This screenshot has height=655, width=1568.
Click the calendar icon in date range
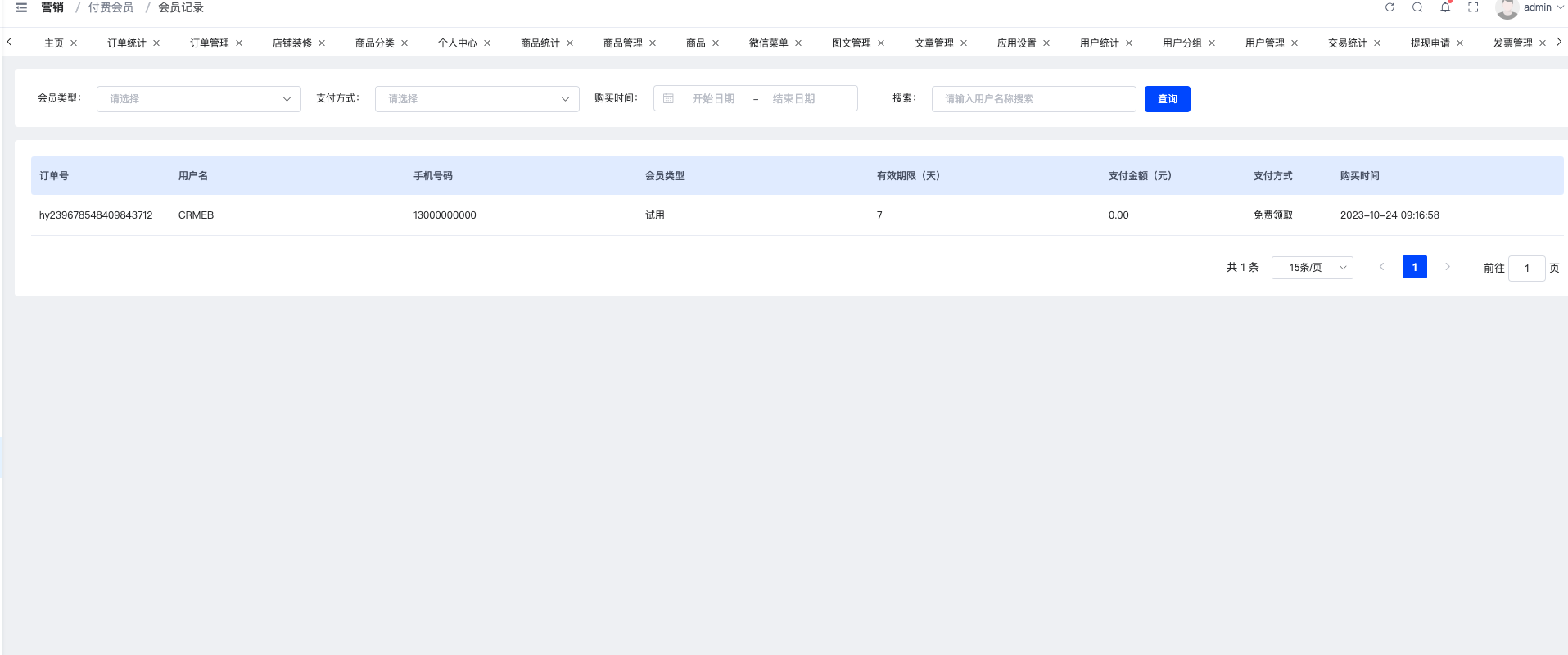point(668,98)
